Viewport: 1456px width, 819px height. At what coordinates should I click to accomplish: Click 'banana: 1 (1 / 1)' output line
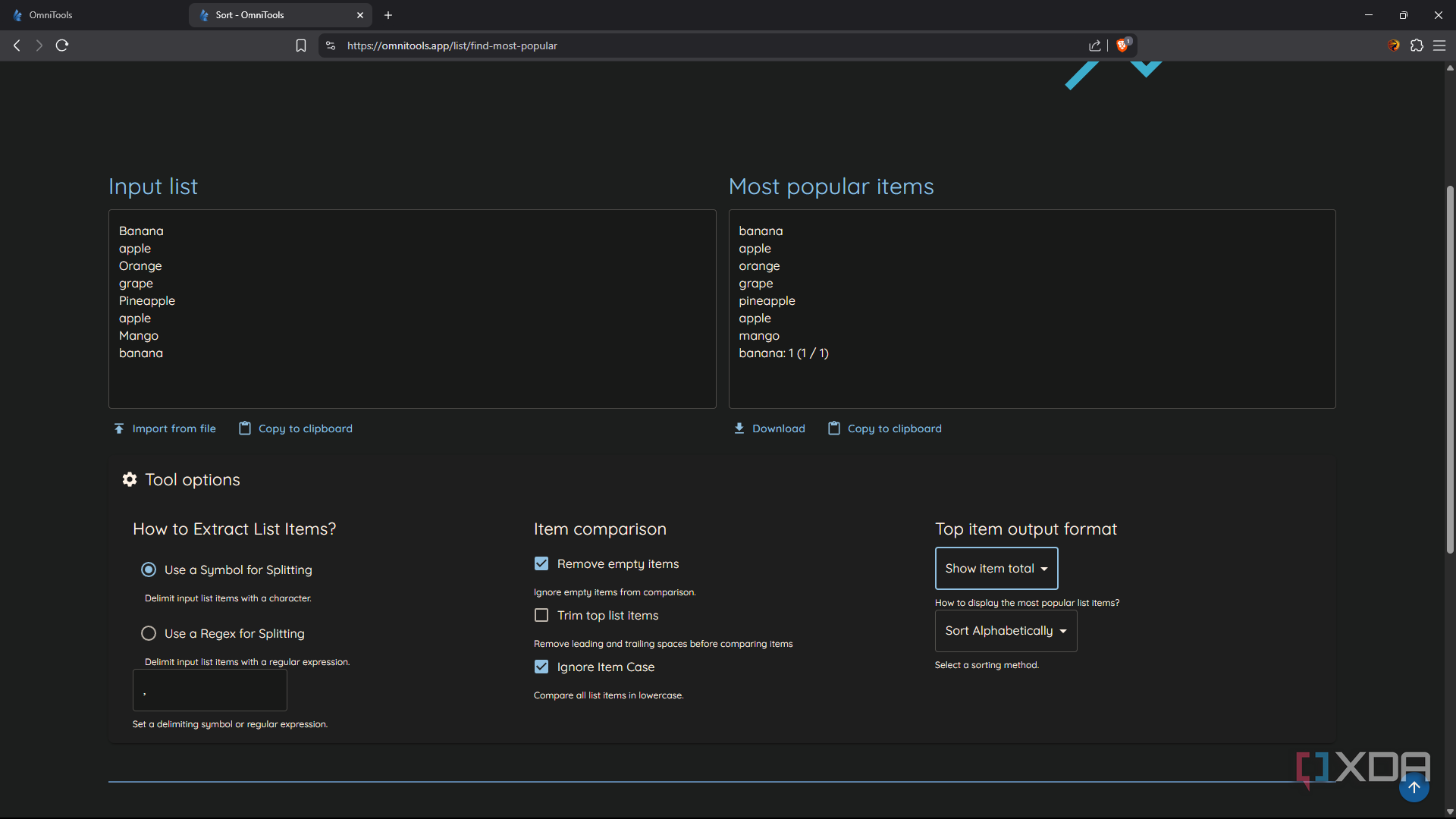(783, 353)
